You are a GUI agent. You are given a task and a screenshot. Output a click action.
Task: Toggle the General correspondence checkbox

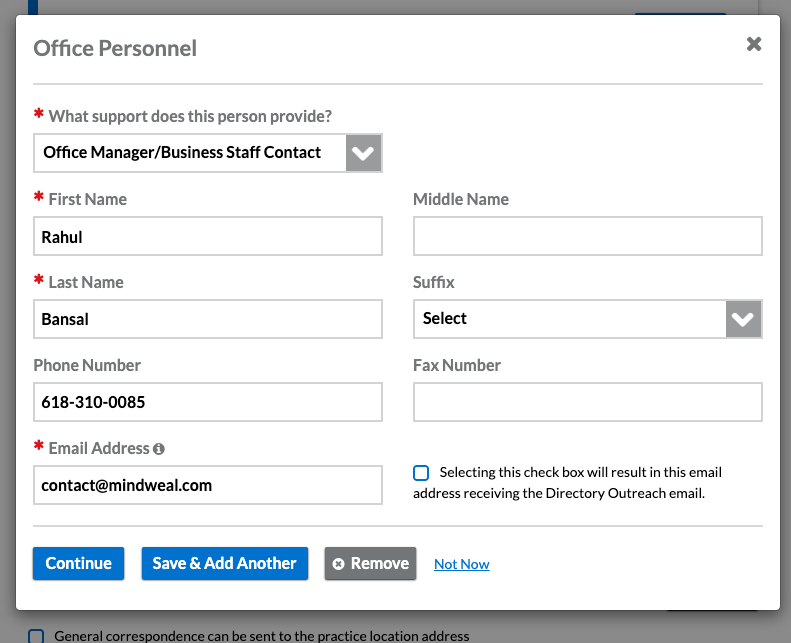(36, 636)
